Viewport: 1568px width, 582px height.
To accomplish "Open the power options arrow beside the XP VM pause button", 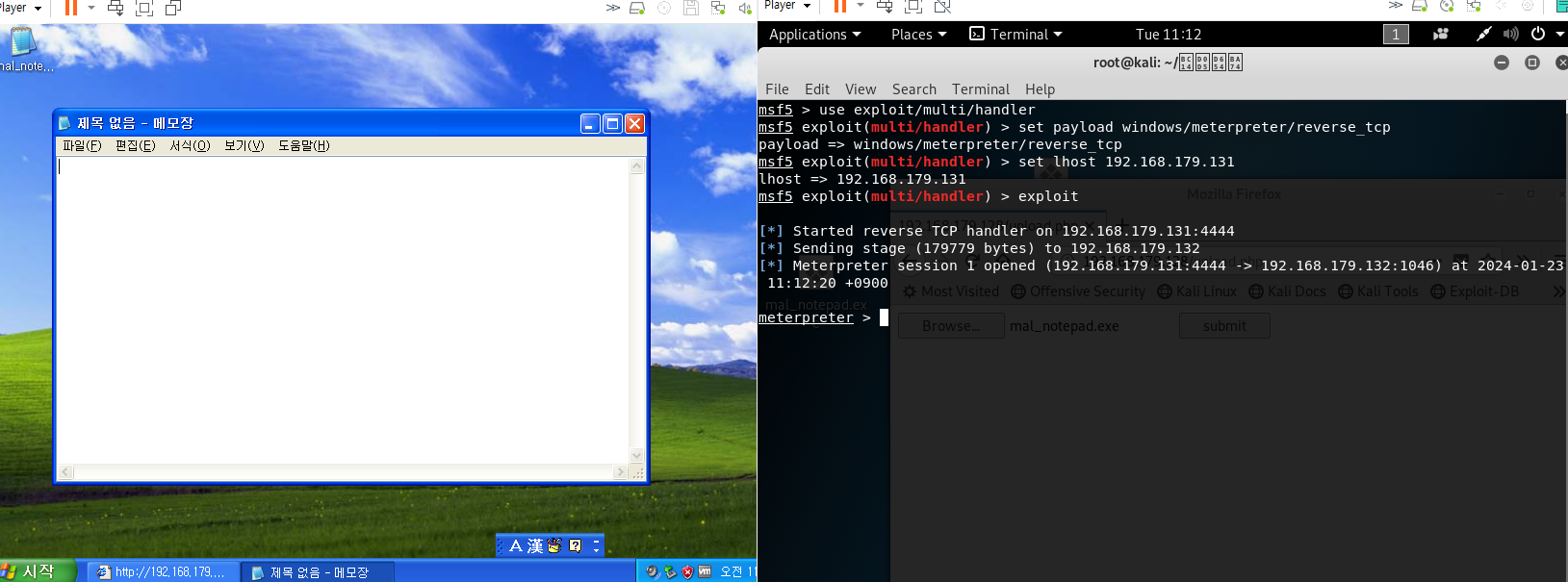I will click(x=91, y=8).
